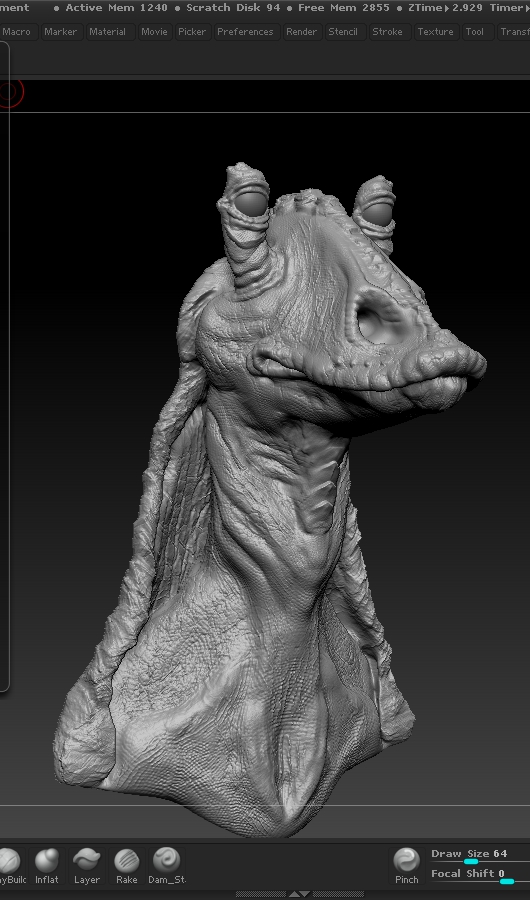
Task: Click the Free Mem 2855 readout
Action: (x=344, y=8)
